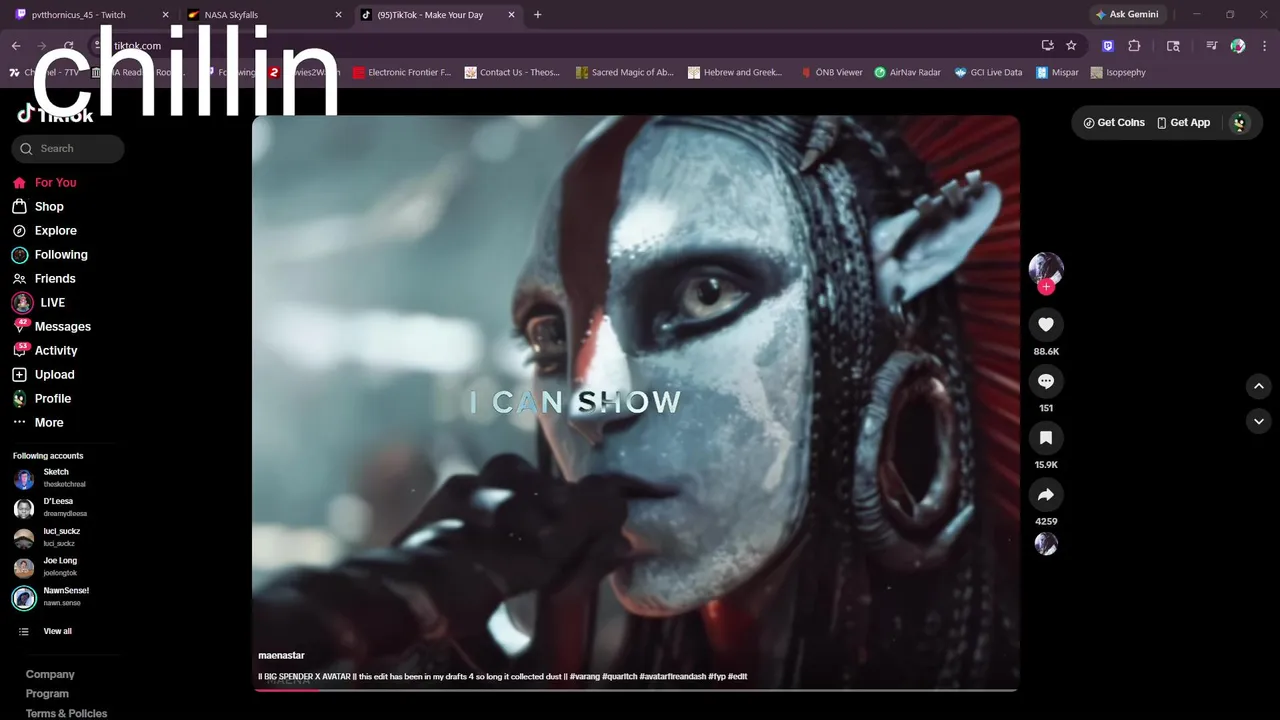1280x720 pixels.
Task: Open the Shop section
Action: click(x=38, y=206)
